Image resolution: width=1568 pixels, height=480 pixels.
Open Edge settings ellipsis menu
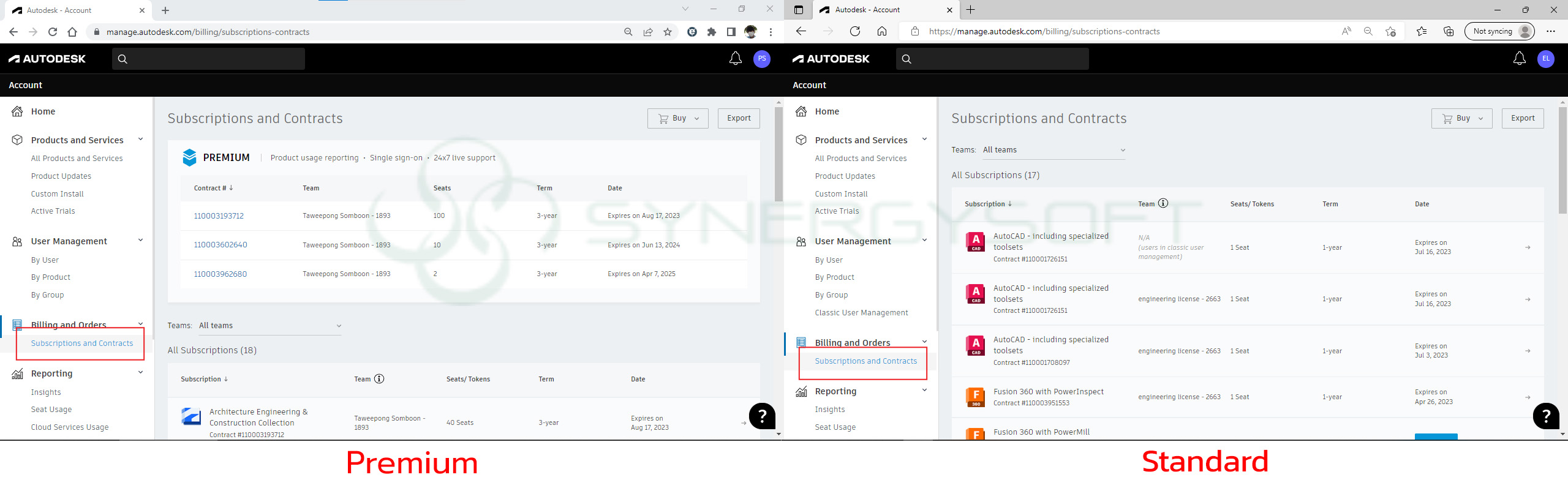click(x=1550, y=31)
